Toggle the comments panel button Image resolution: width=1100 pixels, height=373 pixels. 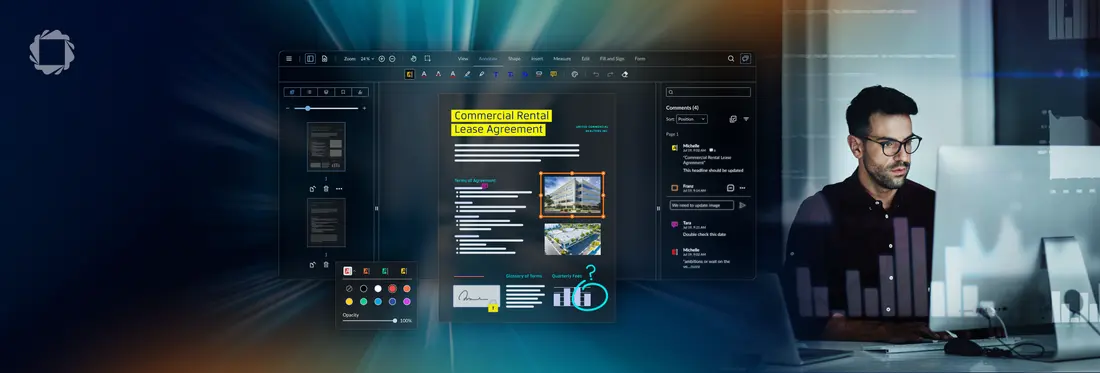pos(745,59)
